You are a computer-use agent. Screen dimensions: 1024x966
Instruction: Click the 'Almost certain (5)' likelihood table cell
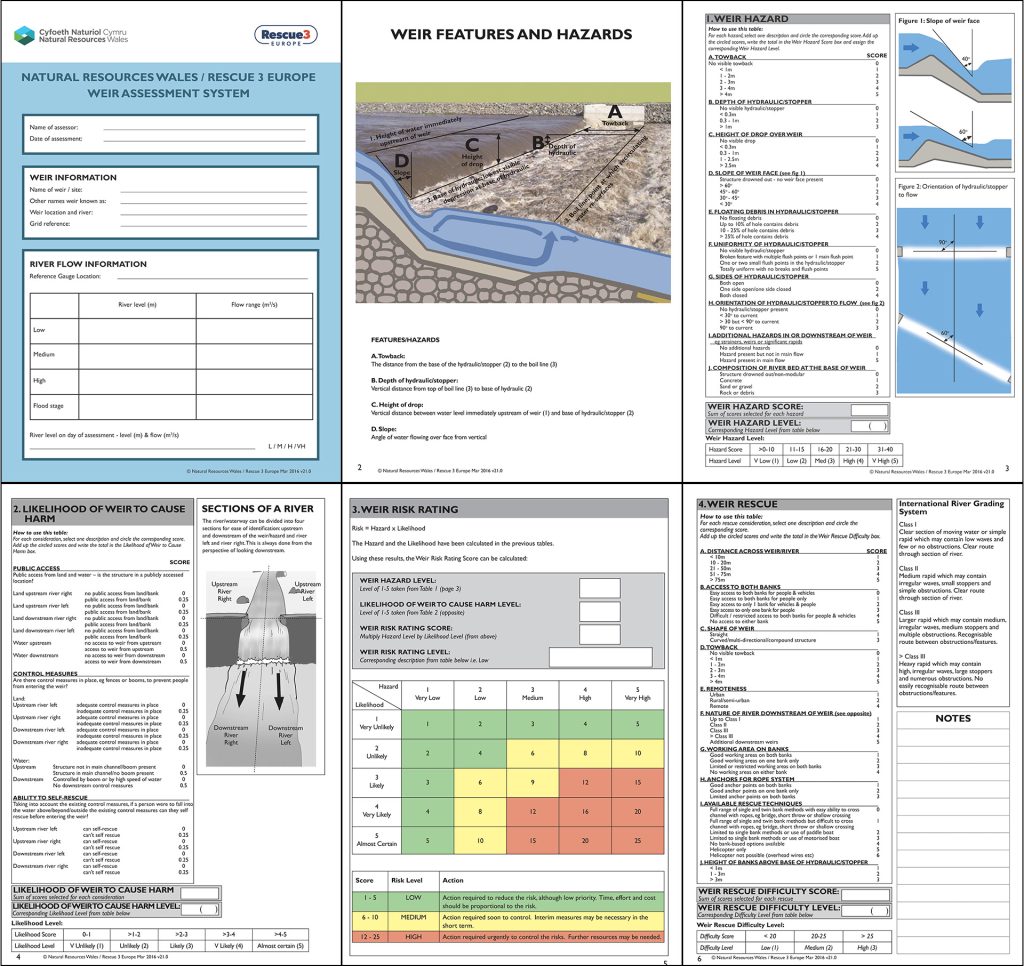(x=280, y=945)
